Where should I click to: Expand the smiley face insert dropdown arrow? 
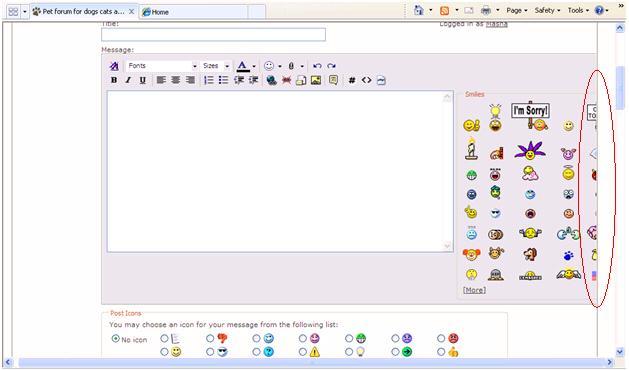pyautogui.click(x=280, y=66)
